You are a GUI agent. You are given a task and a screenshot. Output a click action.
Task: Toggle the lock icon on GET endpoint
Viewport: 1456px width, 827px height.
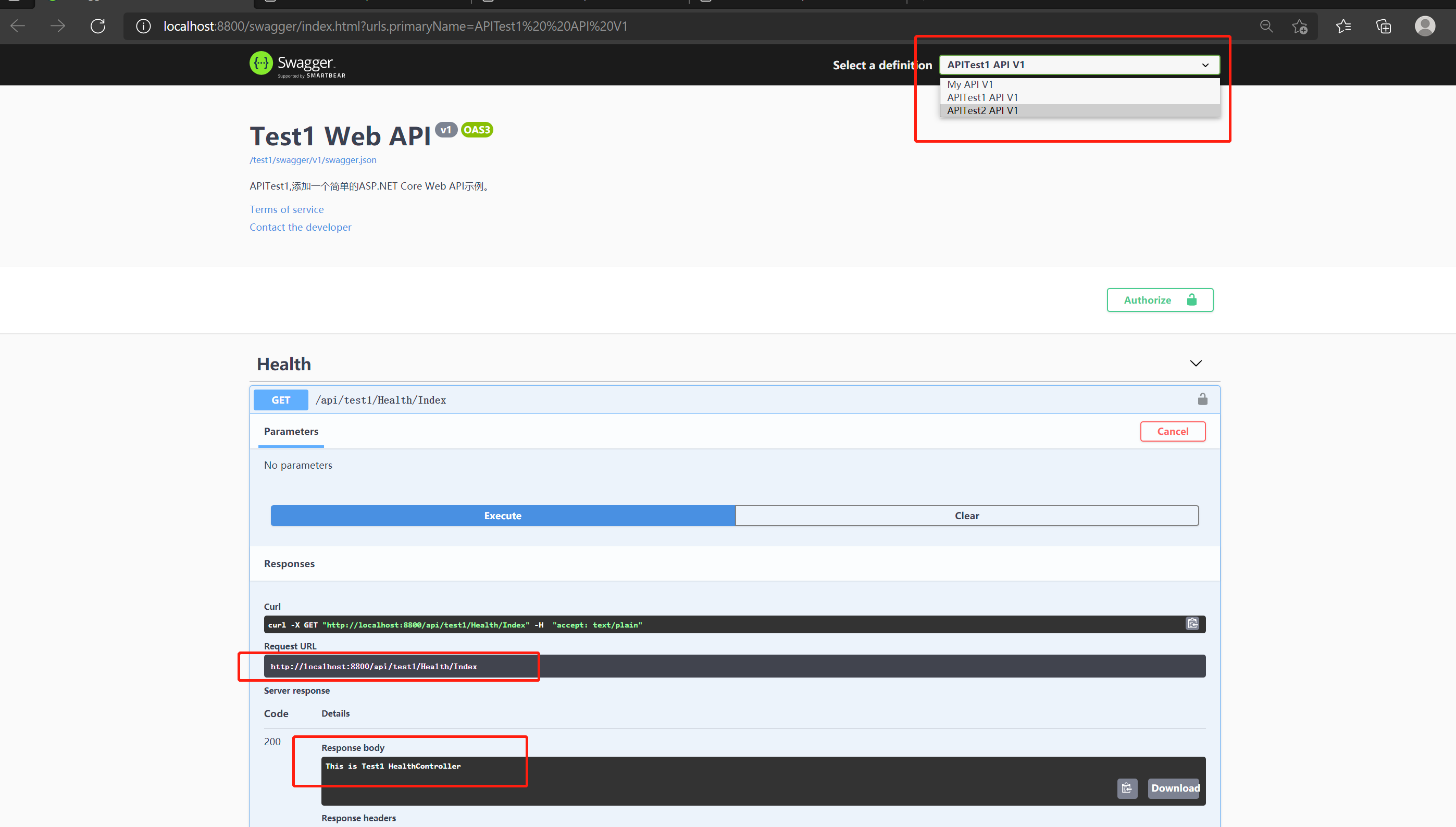(x=1203, y=399)
